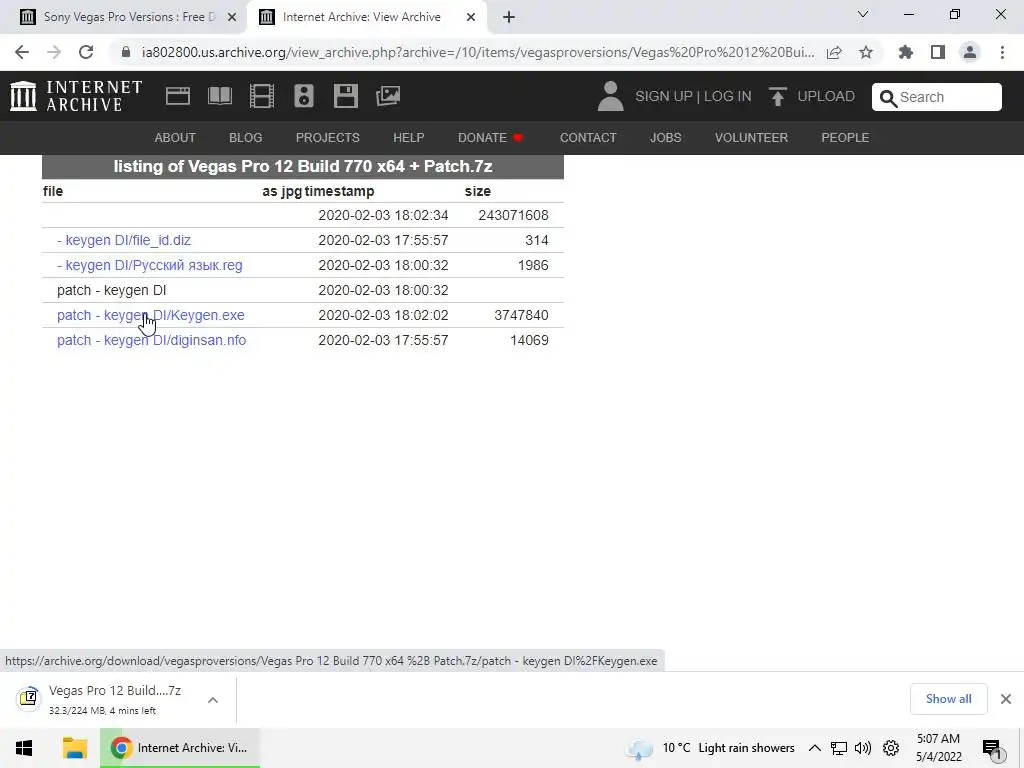This screenshot has height=768, width=1024.
Task: Open the Internet Archive logo home link
Action: pyautogui.click(x=76, y=96)
